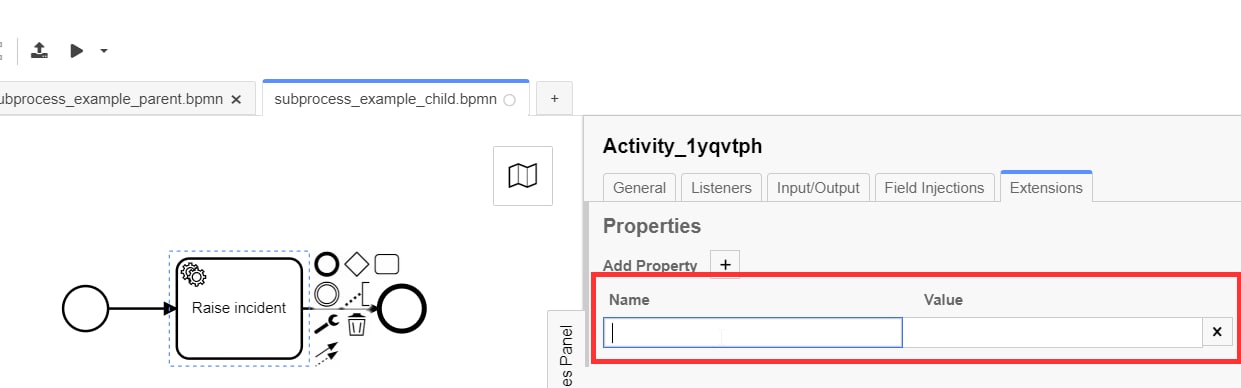This screenshot has width=1241, height=388.
Task: Append an end event from context pad
Action: 327,264
